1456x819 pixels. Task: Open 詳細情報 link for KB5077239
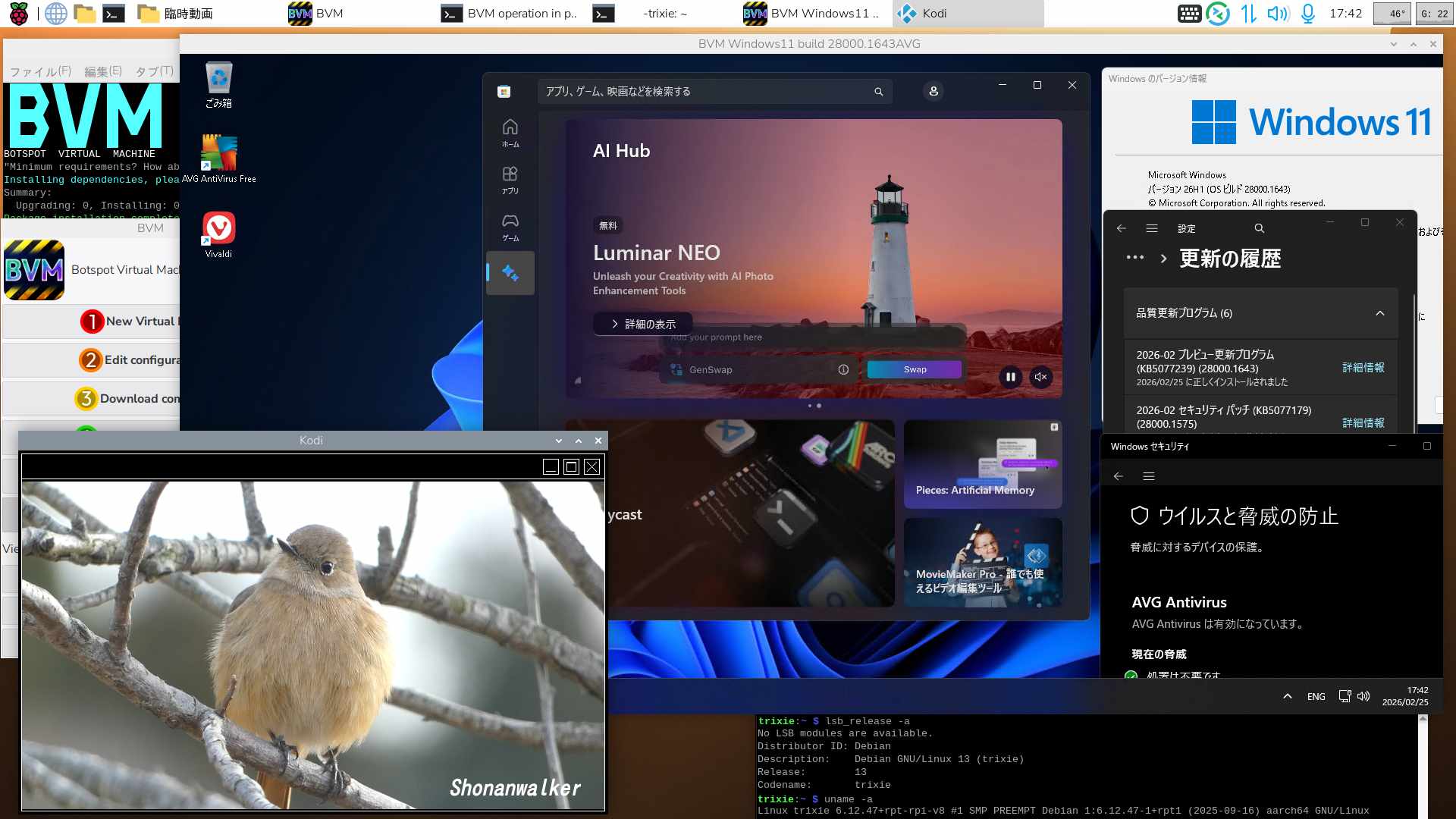pos(1363,368)
